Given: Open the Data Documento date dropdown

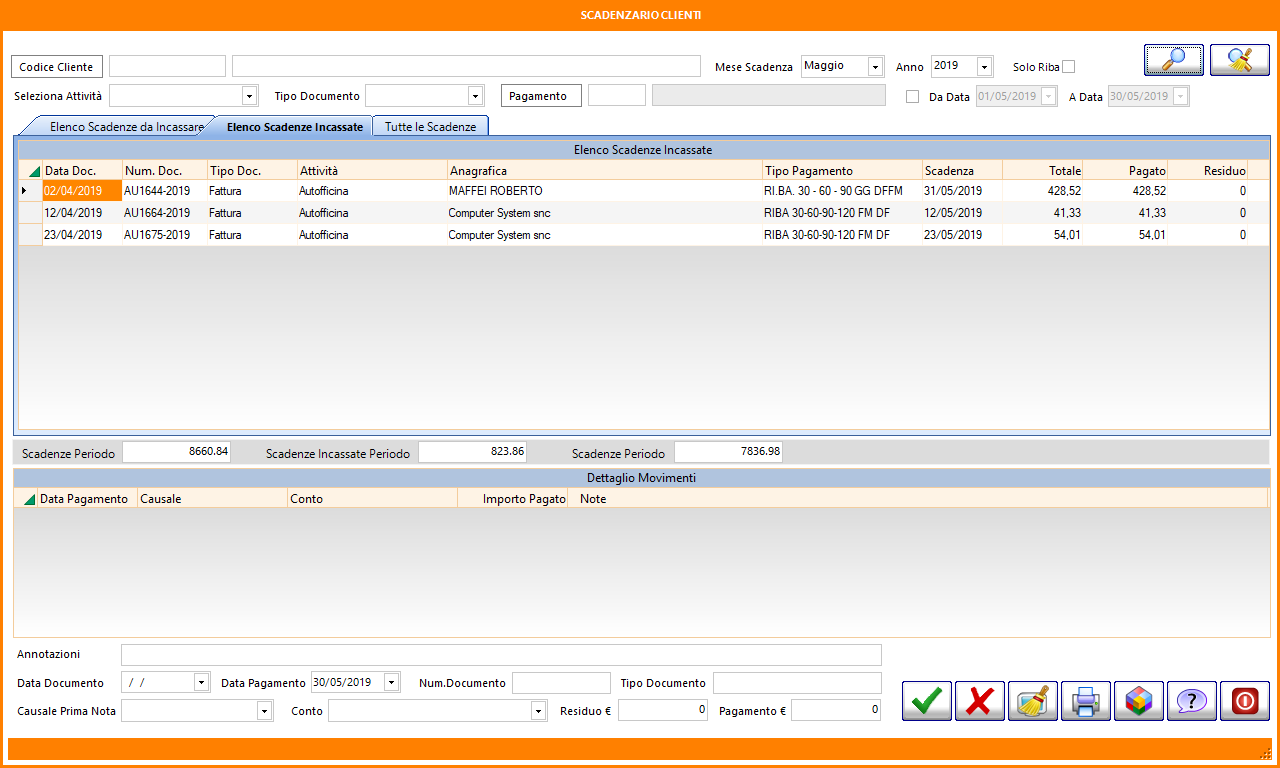Looking at the screenshot, I should [201, 682].
